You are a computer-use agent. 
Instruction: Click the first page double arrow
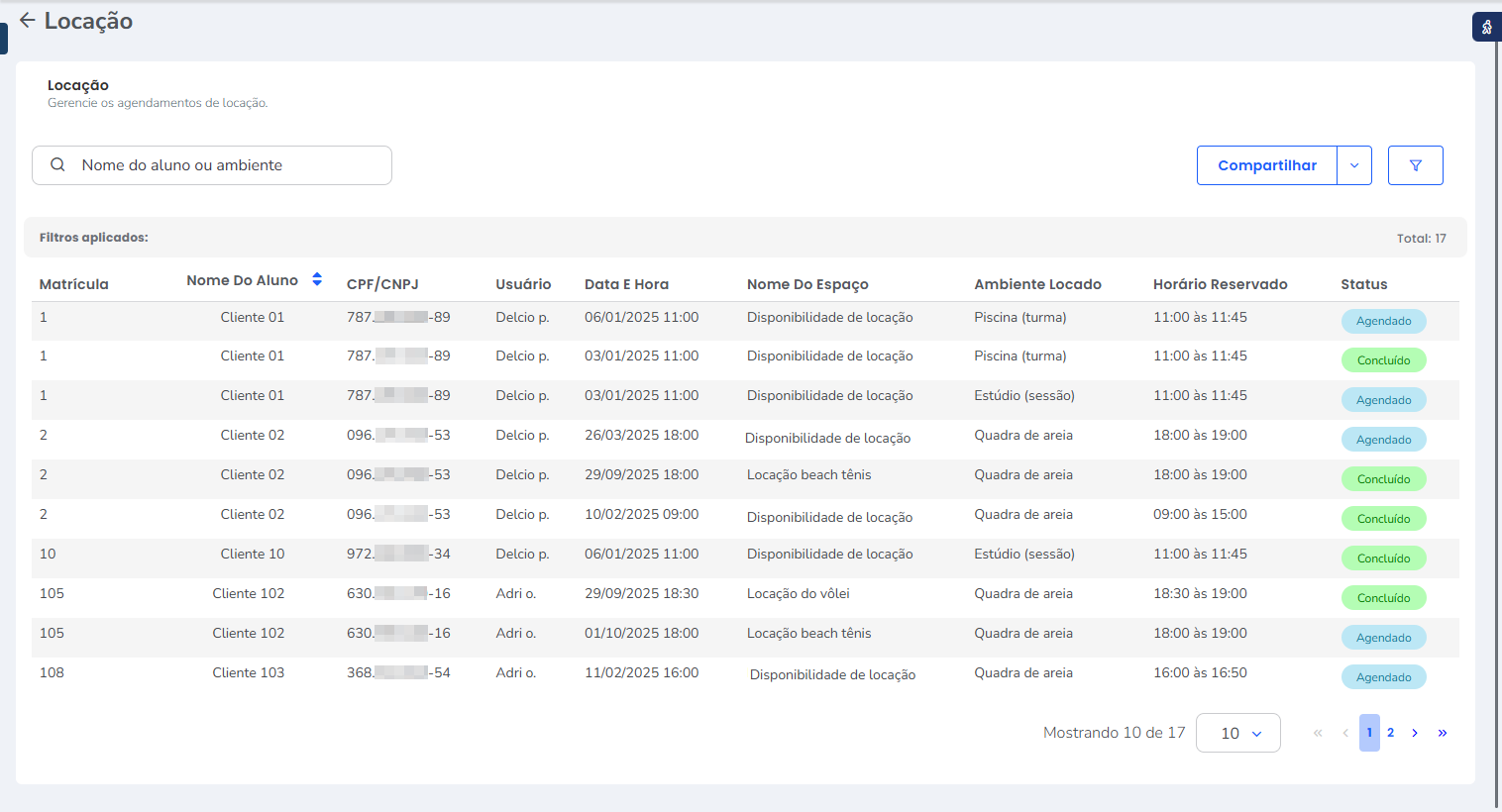click(1318, 733)
